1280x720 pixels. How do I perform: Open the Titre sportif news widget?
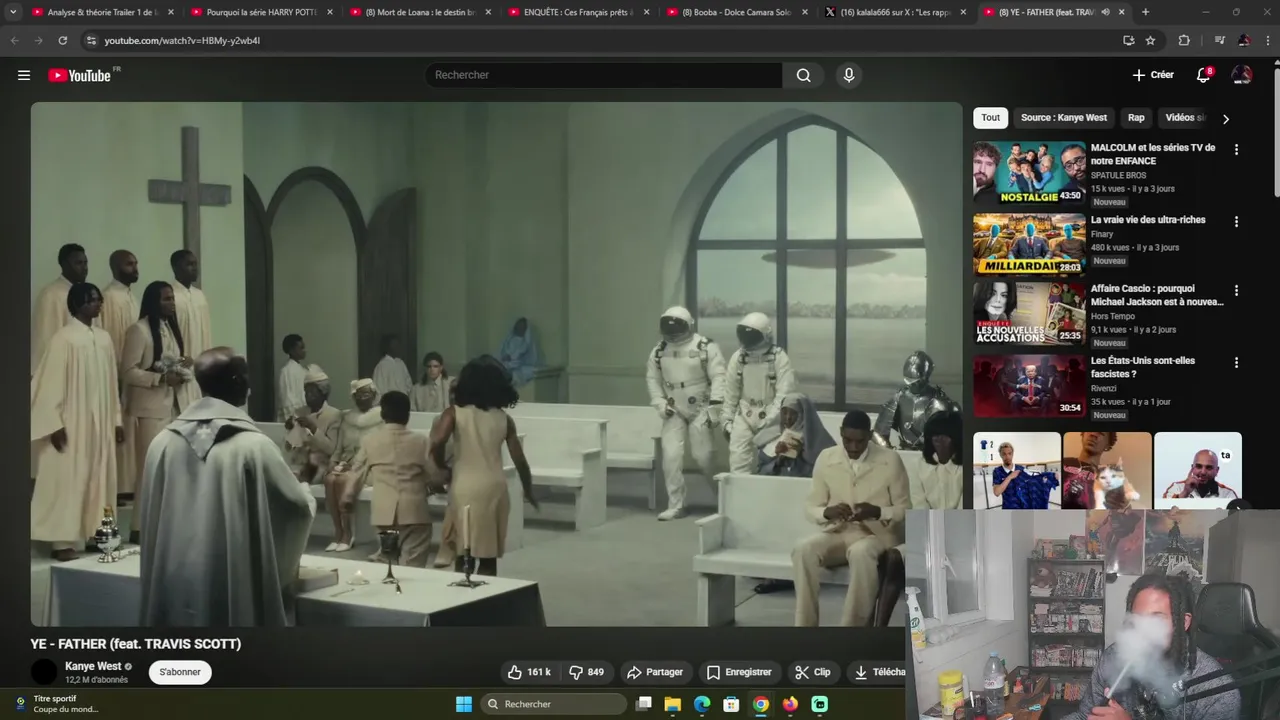click(x=57, y=704)
